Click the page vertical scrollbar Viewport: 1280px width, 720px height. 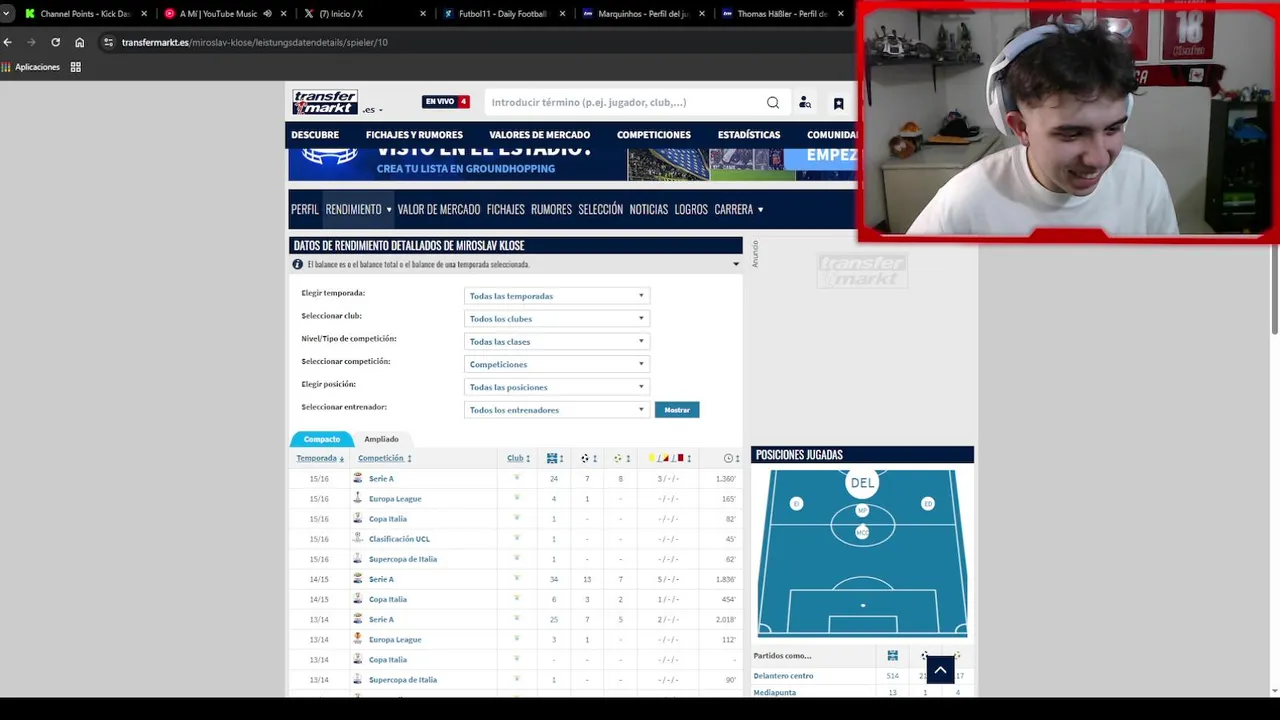[x=1274, y=290]
